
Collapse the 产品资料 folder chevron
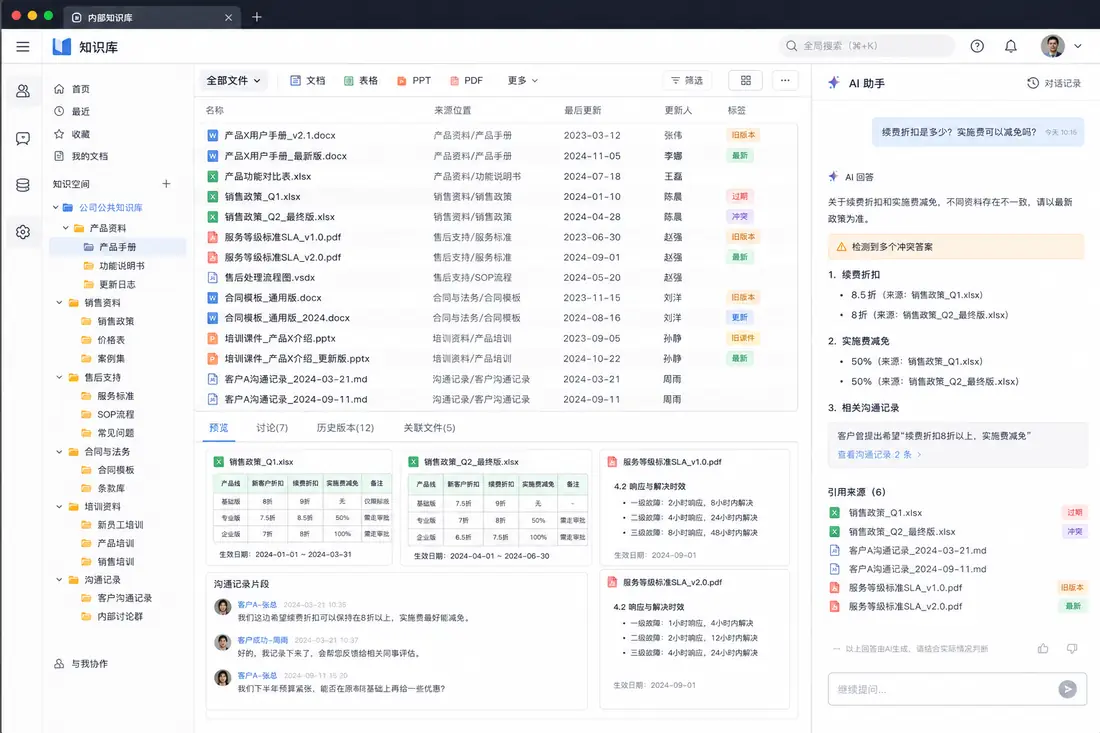[66, 228]
